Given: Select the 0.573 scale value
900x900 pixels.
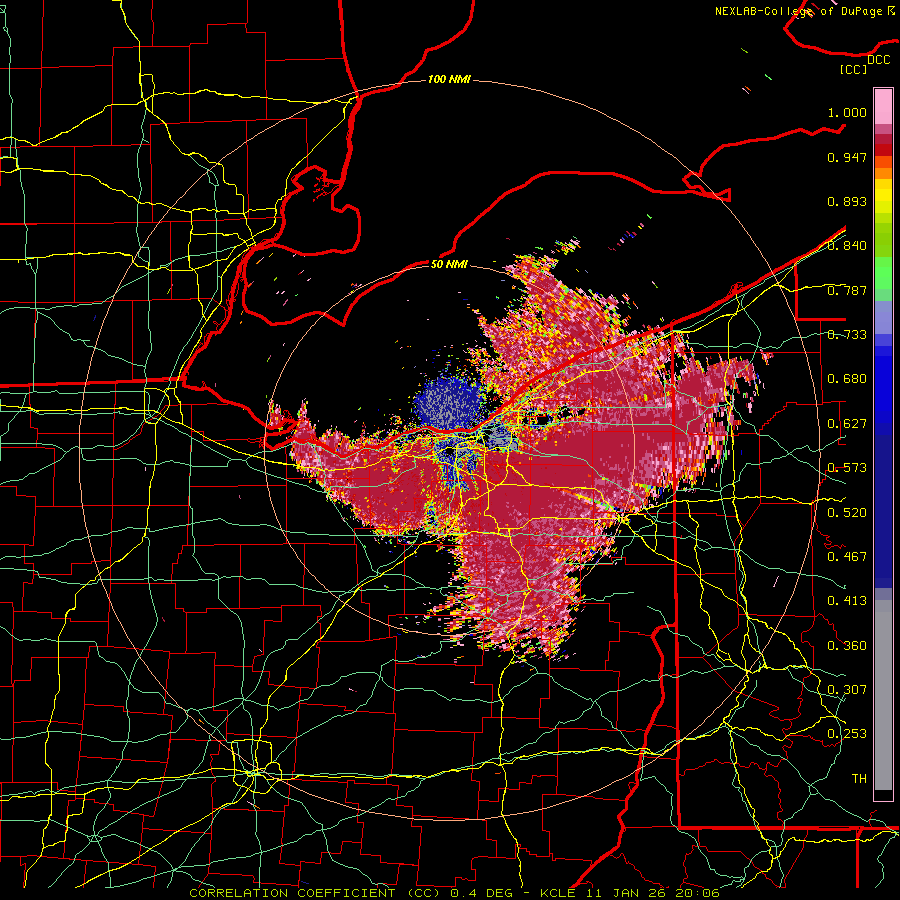Looking at the screenshot, I should [847, 468].
